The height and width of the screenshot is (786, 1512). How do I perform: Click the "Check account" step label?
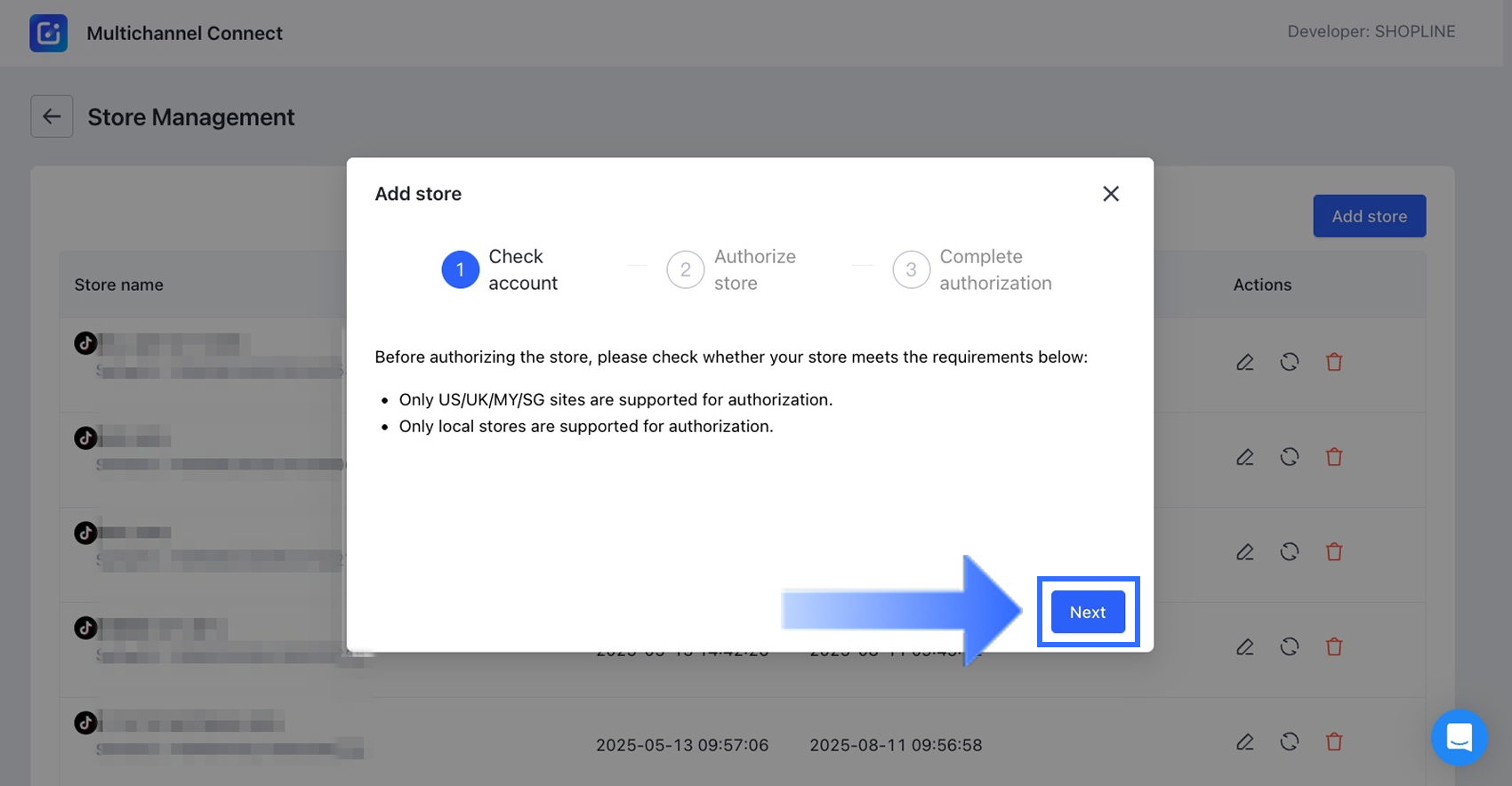[523, 269]
